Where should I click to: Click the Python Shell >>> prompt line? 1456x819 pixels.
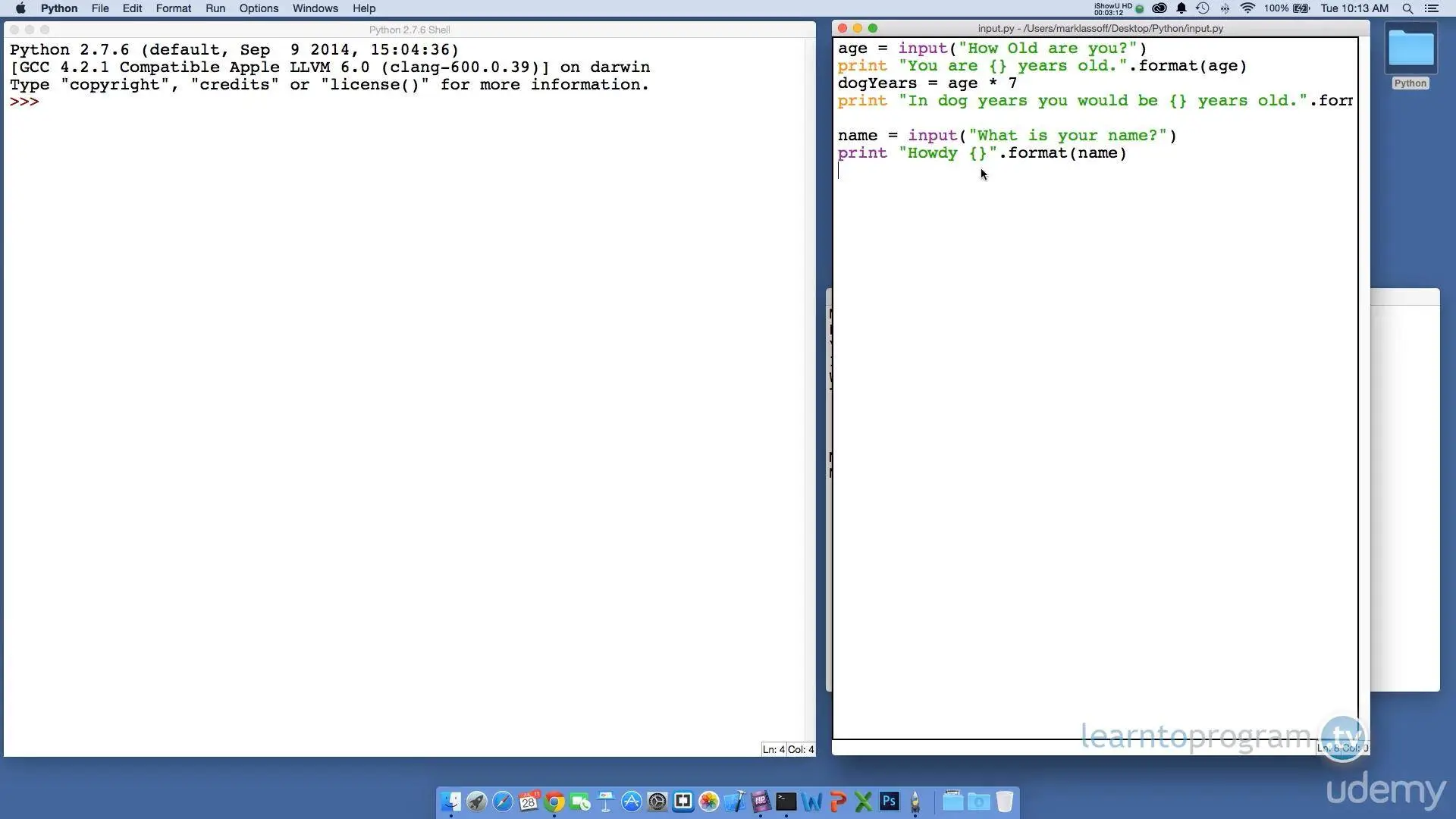click(24, 102)
